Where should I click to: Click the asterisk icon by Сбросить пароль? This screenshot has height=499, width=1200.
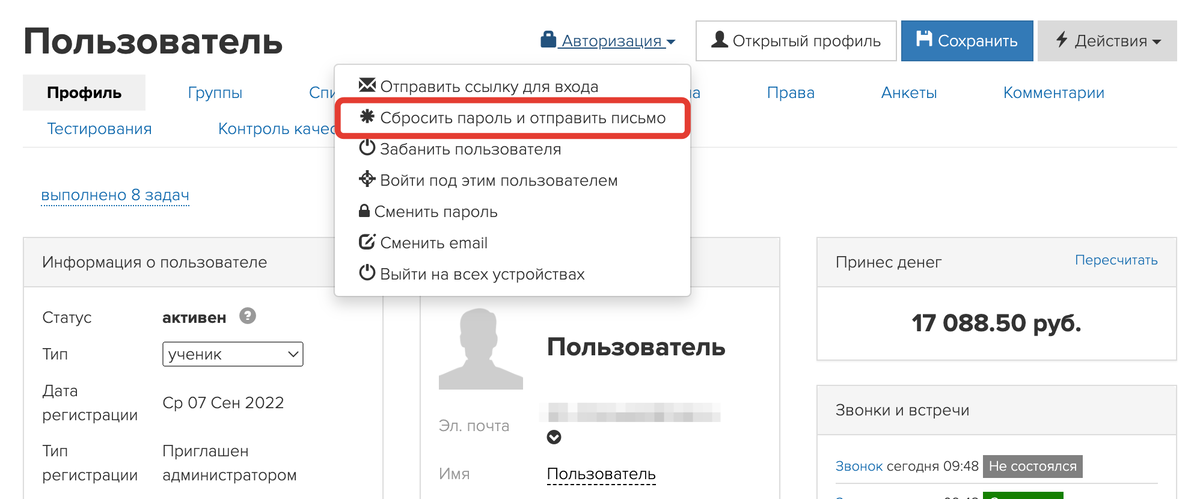[x=367, y=117]
